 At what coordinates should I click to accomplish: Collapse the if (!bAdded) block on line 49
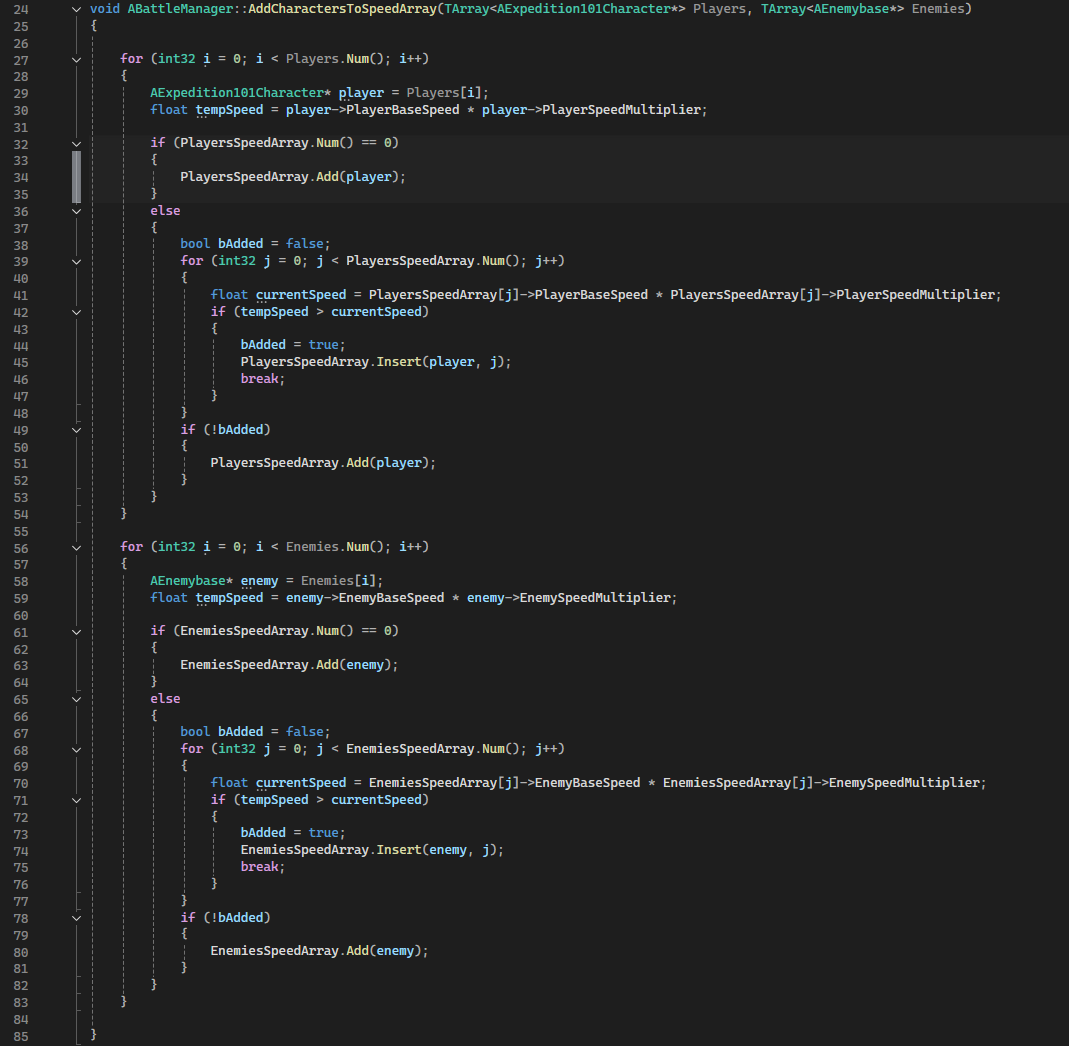(x=76, y=429)
